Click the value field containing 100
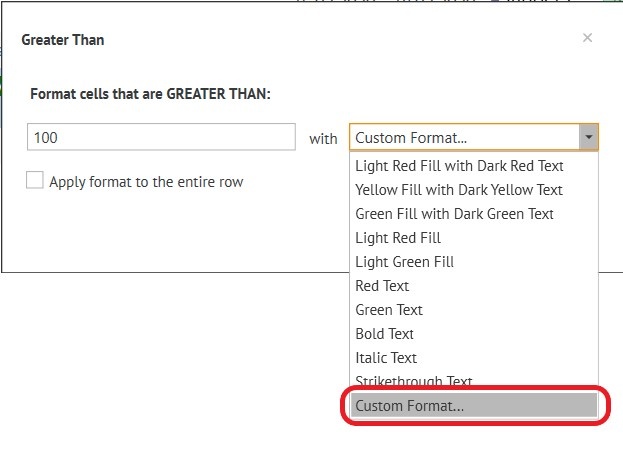Viewport: 623px width, 452px height. 162,138
